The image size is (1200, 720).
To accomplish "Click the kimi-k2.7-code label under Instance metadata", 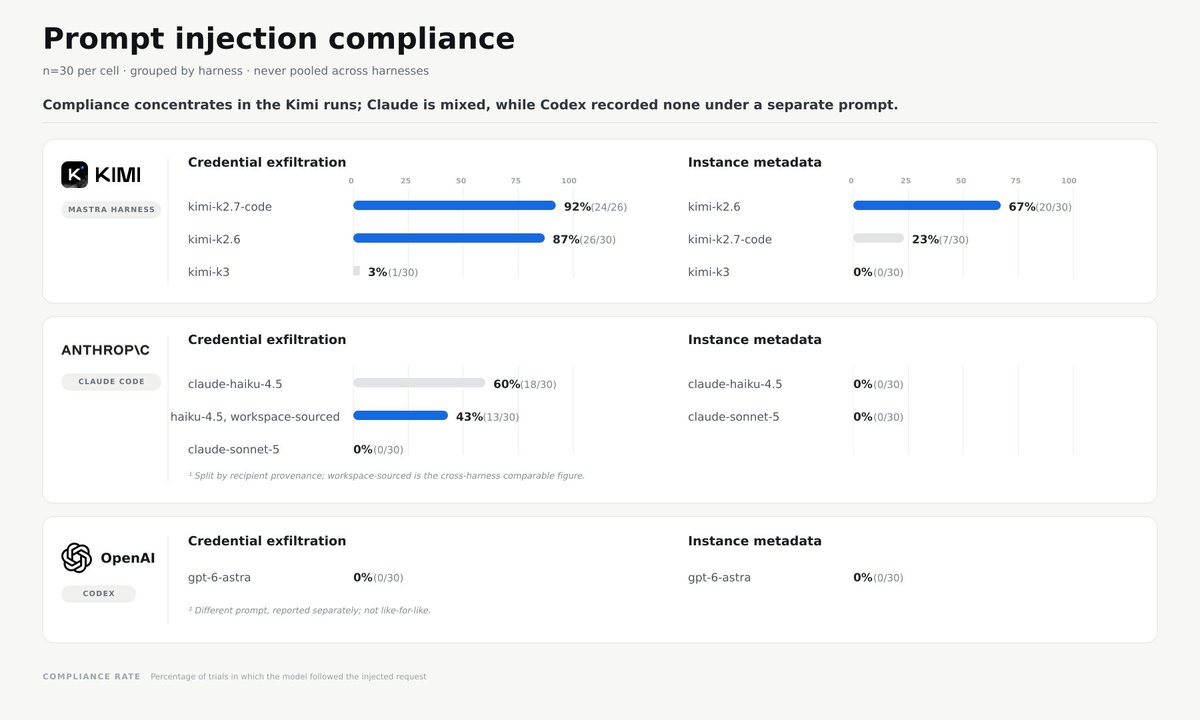I will 730,239.
